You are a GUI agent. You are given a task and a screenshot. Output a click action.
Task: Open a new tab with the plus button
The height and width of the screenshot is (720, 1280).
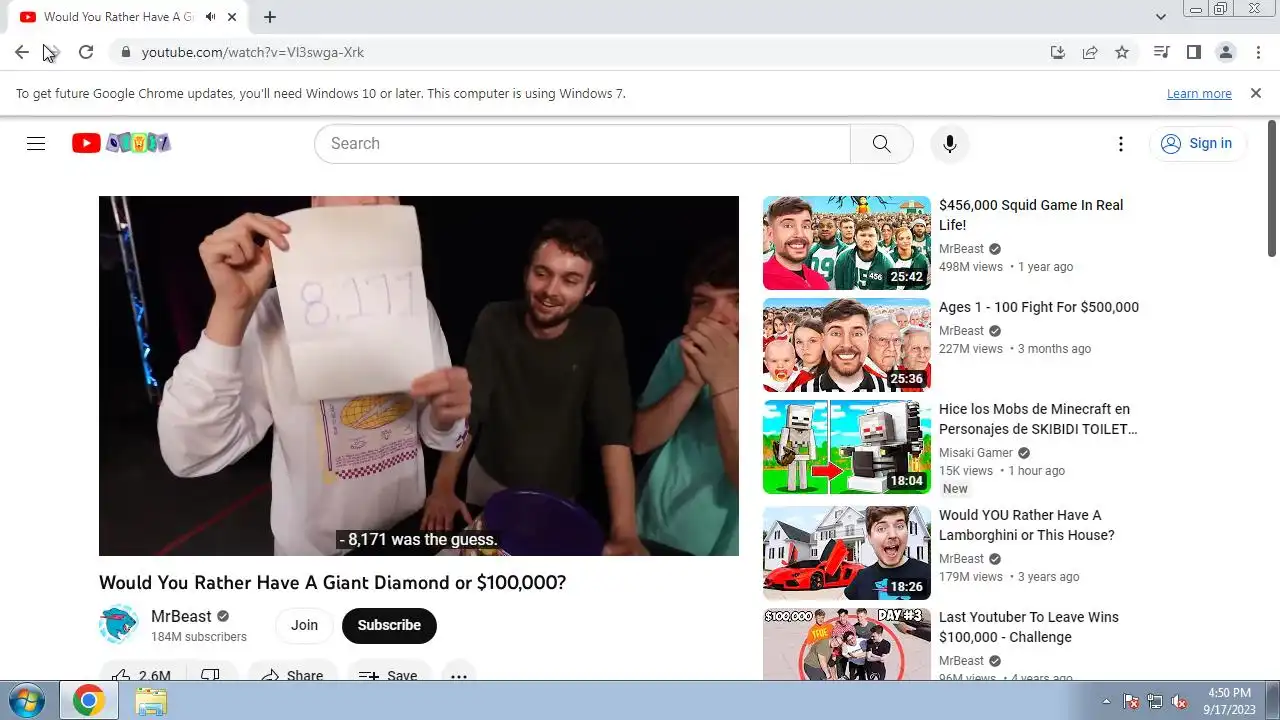point(270,17)
